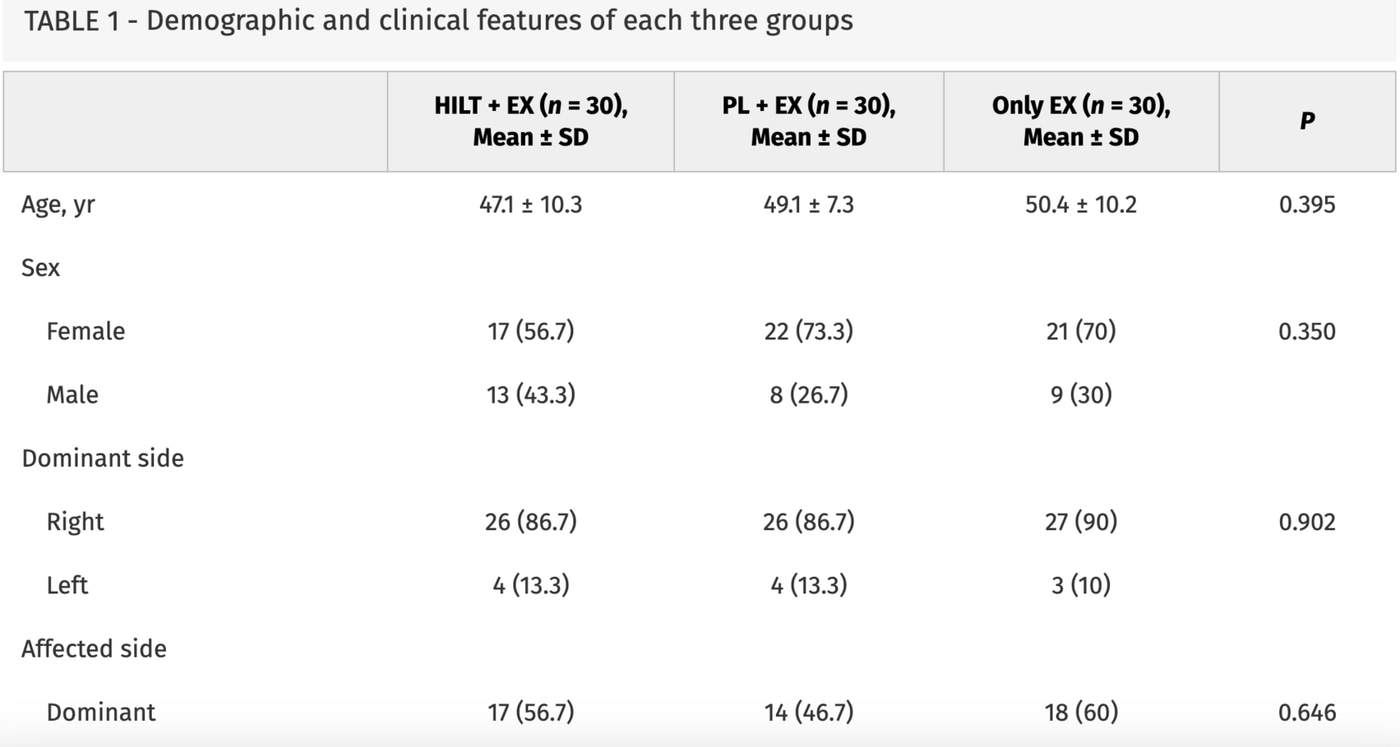
Task: Click the Female row label
Action: tap(86, 331)
